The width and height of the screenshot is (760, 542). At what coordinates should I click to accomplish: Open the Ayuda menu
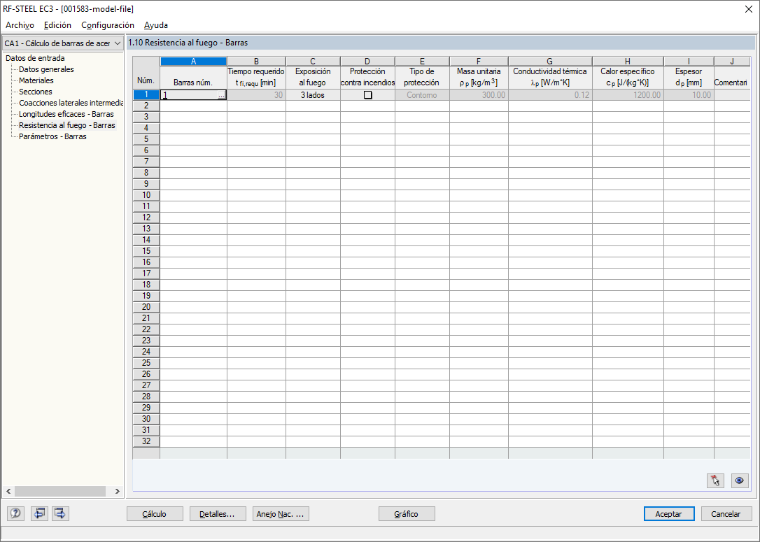coord(156,25)
